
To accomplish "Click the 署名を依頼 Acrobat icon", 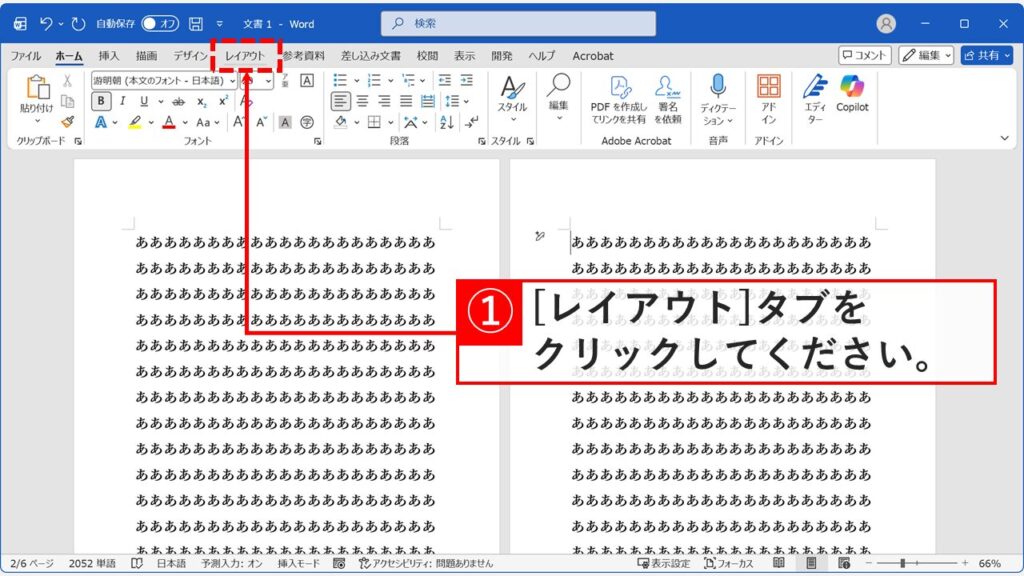I will 666,88.
